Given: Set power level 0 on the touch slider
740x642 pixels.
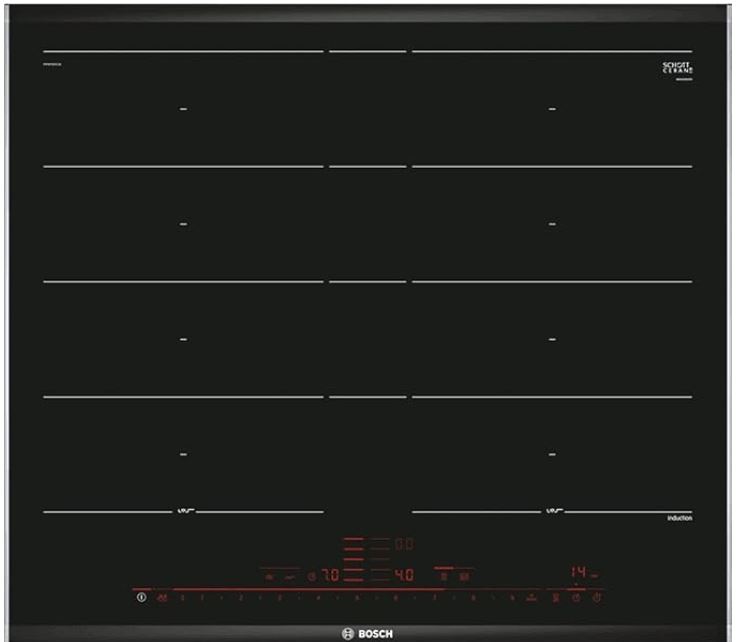Looking at the screenshot, I should (183, 598).
